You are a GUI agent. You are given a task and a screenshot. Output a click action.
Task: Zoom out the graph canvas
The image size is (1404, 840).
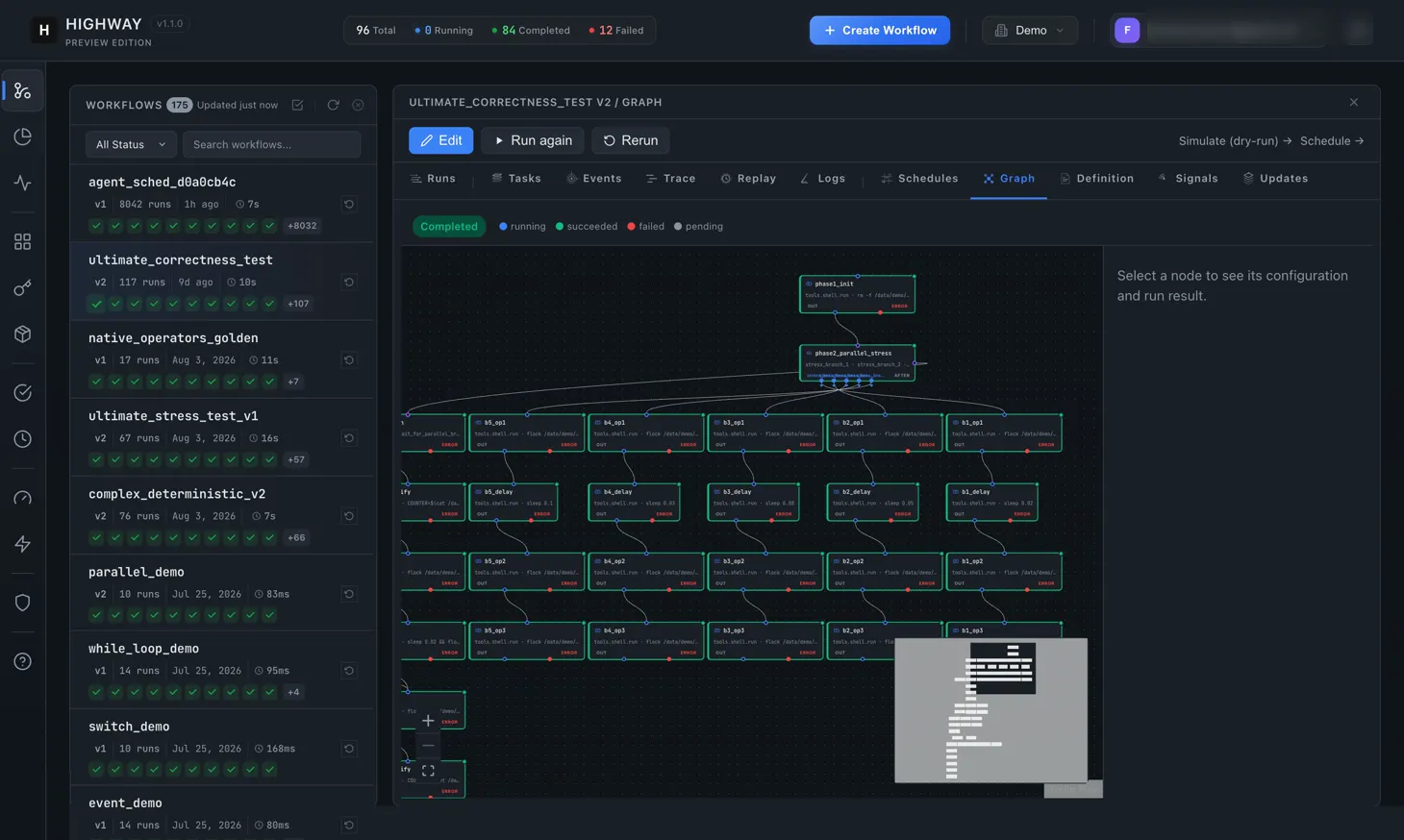point(428,745)
